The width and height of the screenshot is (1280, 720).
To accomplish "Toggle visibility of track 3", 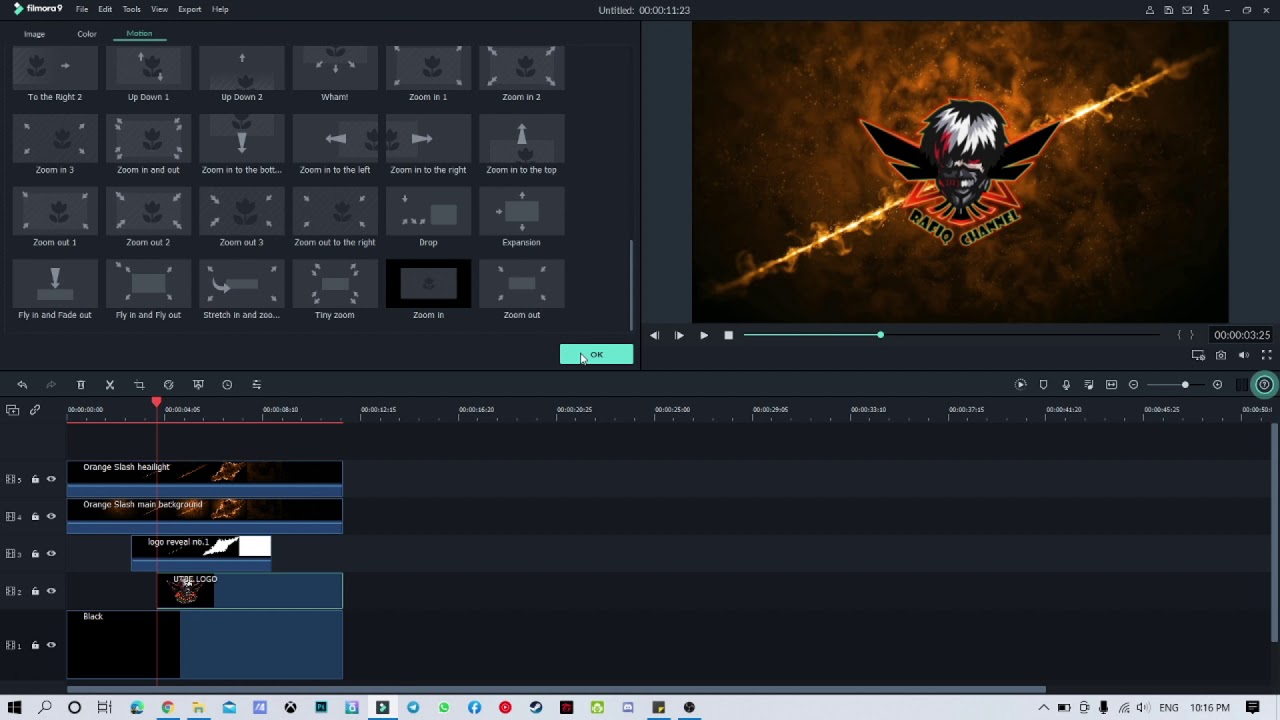I will click(51, 553).
